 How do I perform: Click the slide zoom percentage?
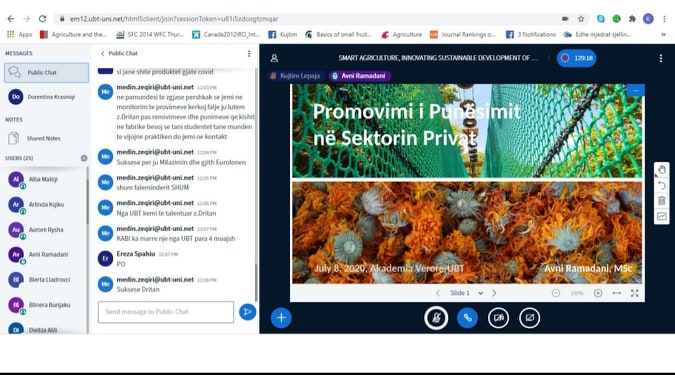577,293
